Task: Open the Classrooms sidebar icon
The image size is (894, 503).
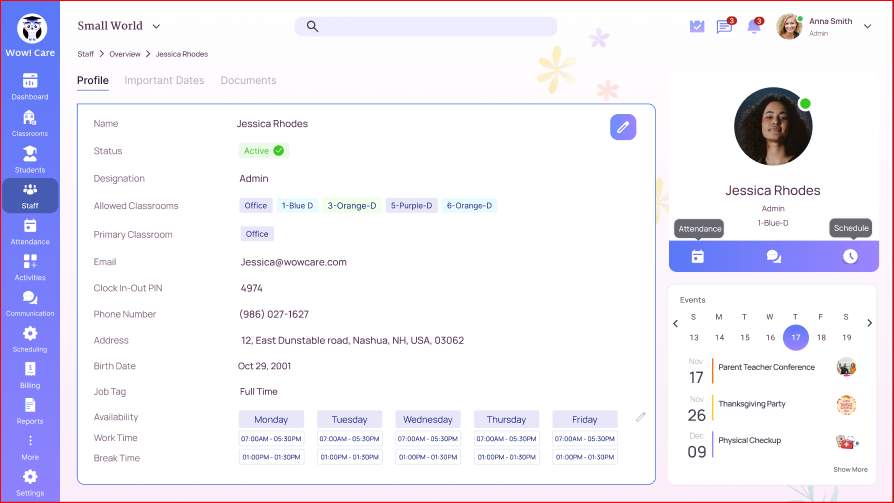Action: (x=30, y=123)
